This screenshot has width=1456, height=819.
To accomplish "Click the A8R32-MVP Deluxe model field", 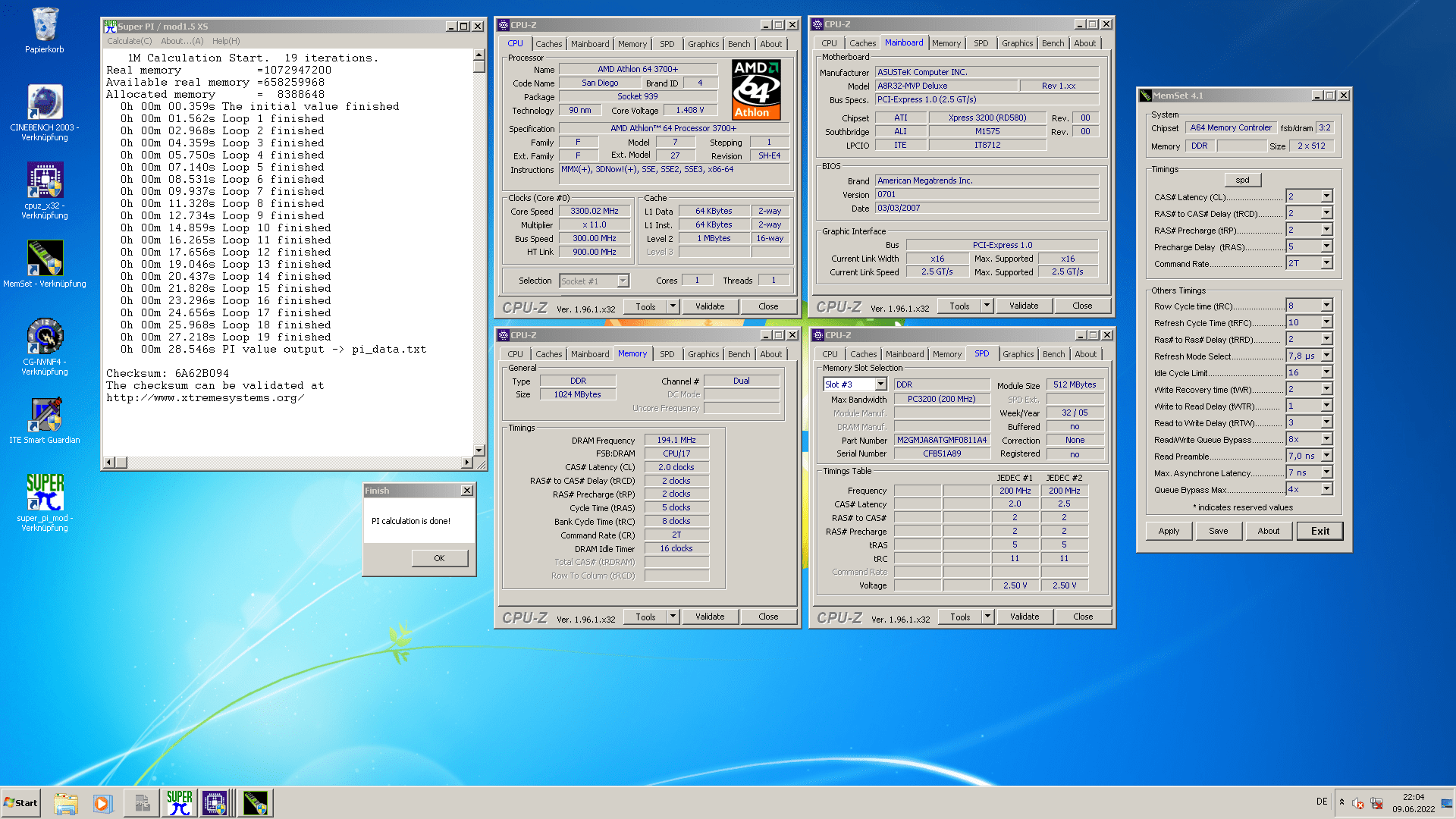I will click(946, 86).
